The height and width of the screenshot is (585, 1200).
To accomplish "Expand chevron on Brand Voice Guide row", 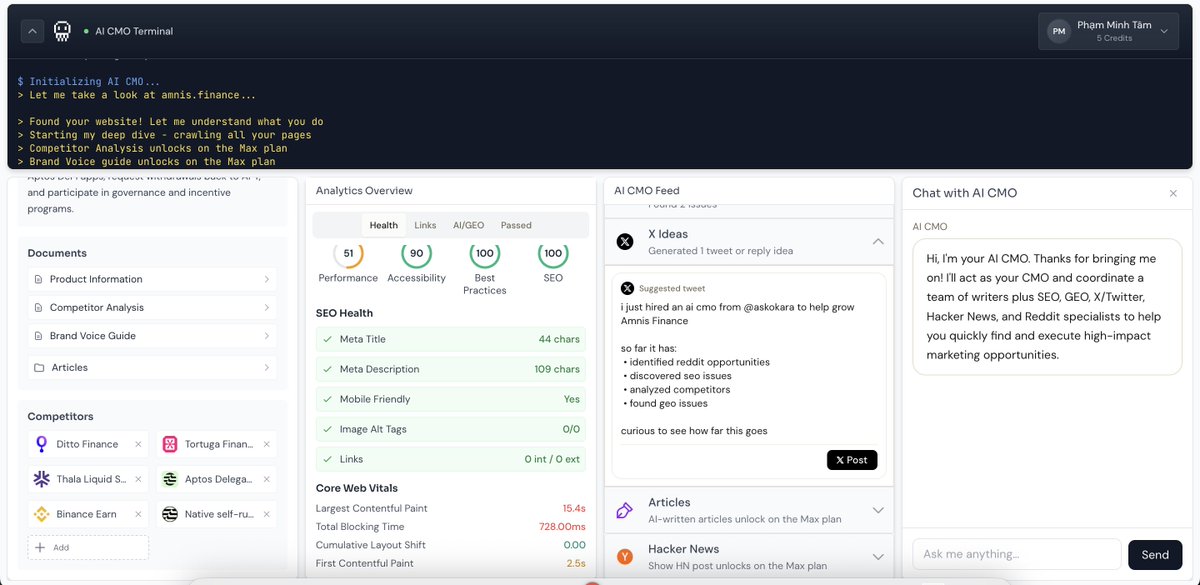I will click(x=267, y=336).
